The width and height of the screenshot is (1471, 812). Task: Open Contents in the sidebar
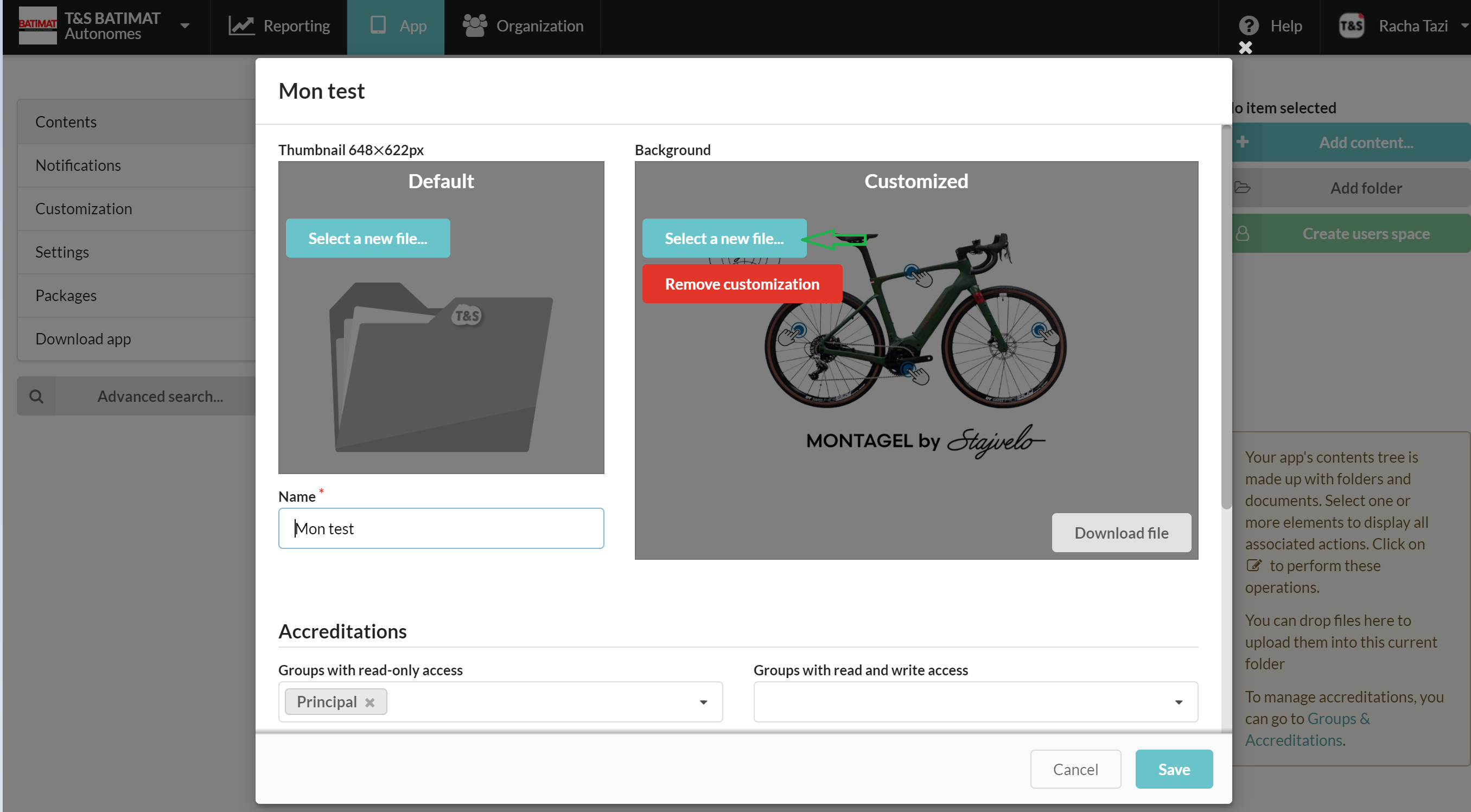(x=137, y=122)
